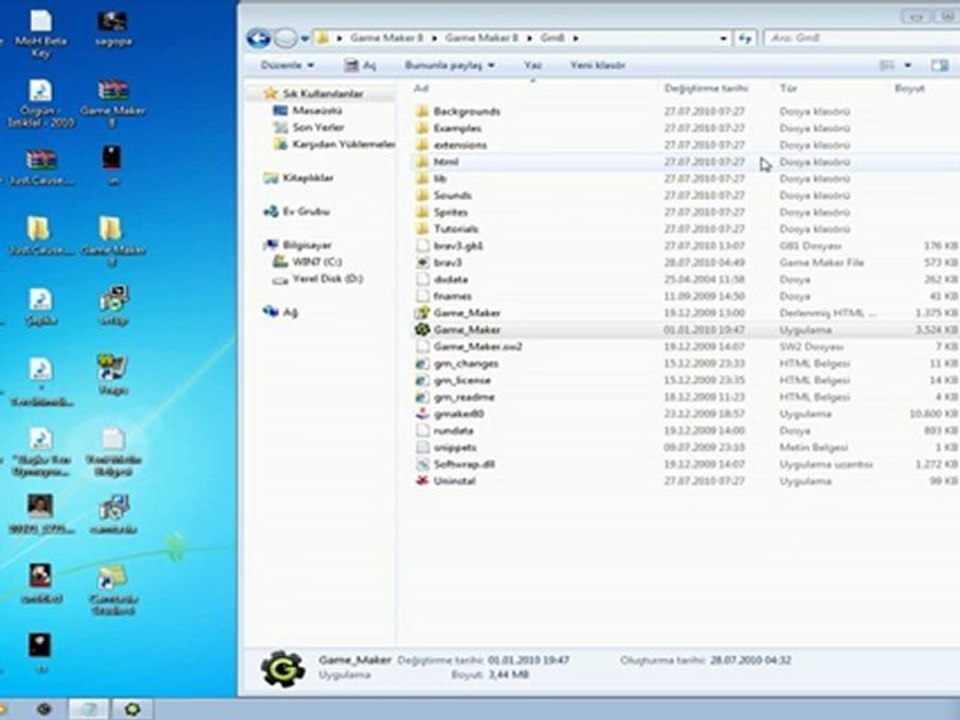The image size is (960, 720).
Task: Expand the arrow after the Gm8 breadcrumb
Action: click(575, 38)
